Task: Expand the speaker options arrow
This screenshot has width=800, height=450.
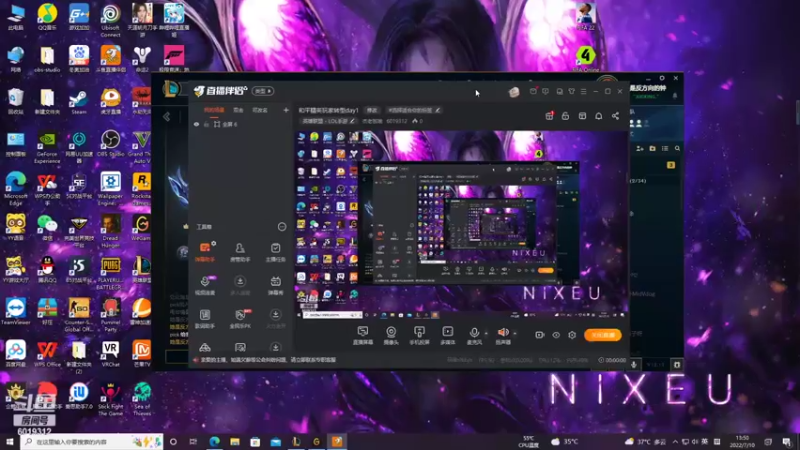Action: (x=514, y=334)
